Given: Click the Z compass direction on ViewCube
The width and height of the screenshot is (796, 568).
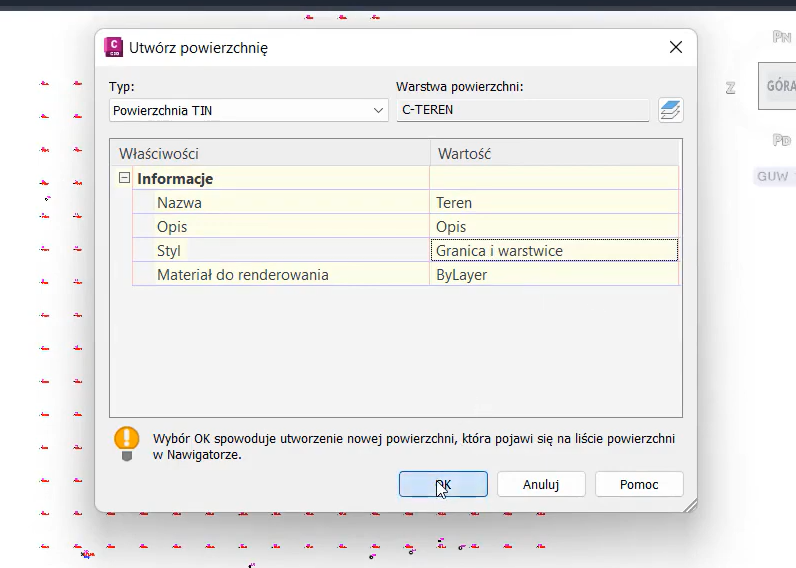Looking at the screenshot, I should click(731, 88).
